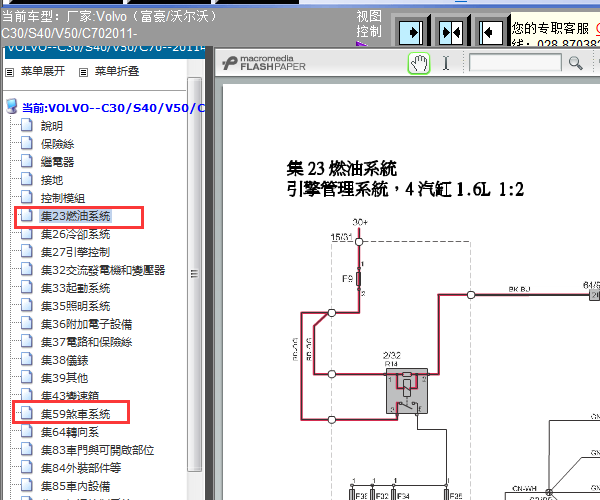Image resolution: width=600 pixels, height=500 pixels.
Task: Click the document icon beside 控制模組
Action: pyautogui.click(x=26, y=197)
